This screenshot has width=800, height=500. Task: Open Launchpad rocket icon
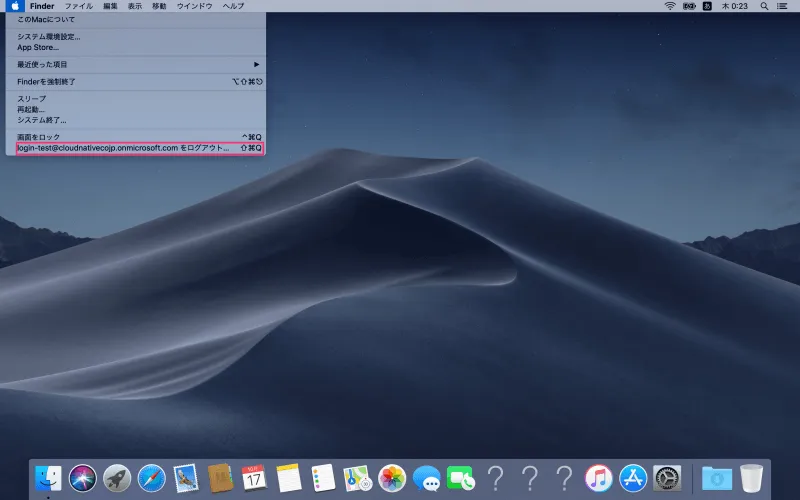(x=117, y=478)
